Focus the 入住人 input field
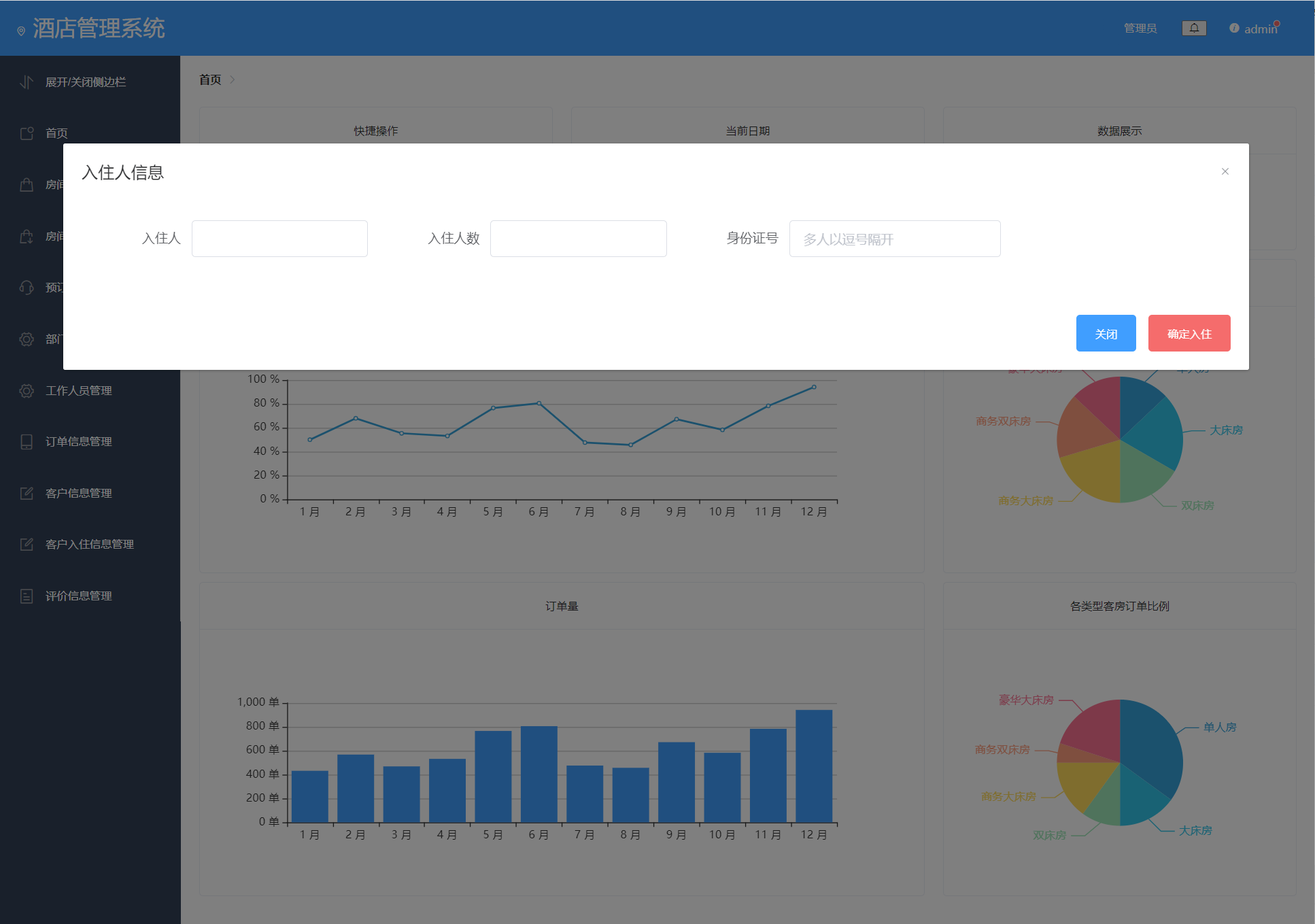Viewport: 1315px width, 924px height. coord(279,239)
